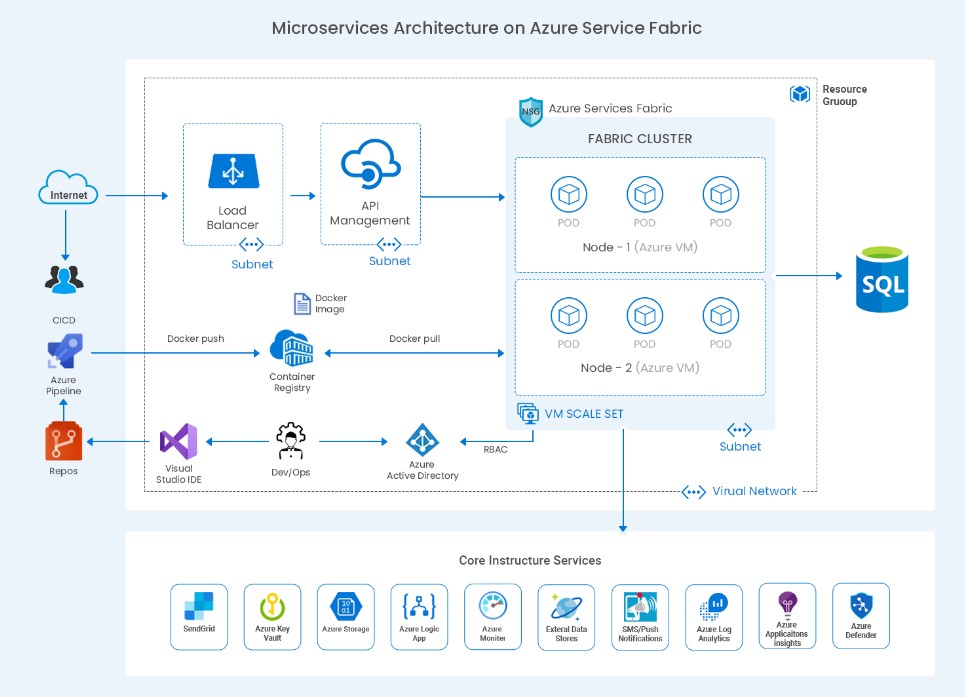Select the API Management cloud icon
965x697 pixels.
370,164
